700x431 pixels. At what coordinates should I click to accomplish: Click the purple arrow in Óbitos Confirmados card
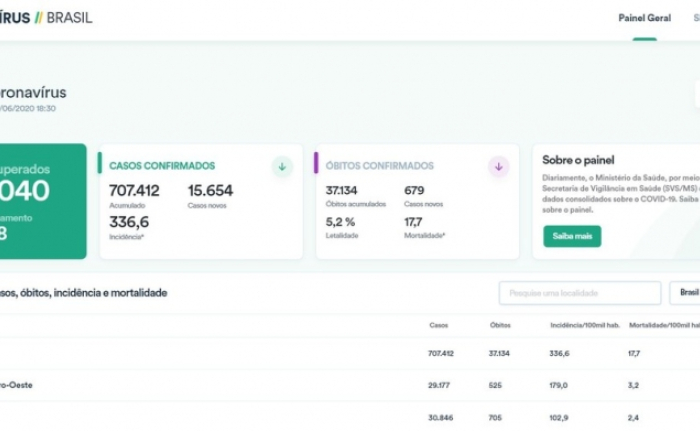tap(499, 167)
